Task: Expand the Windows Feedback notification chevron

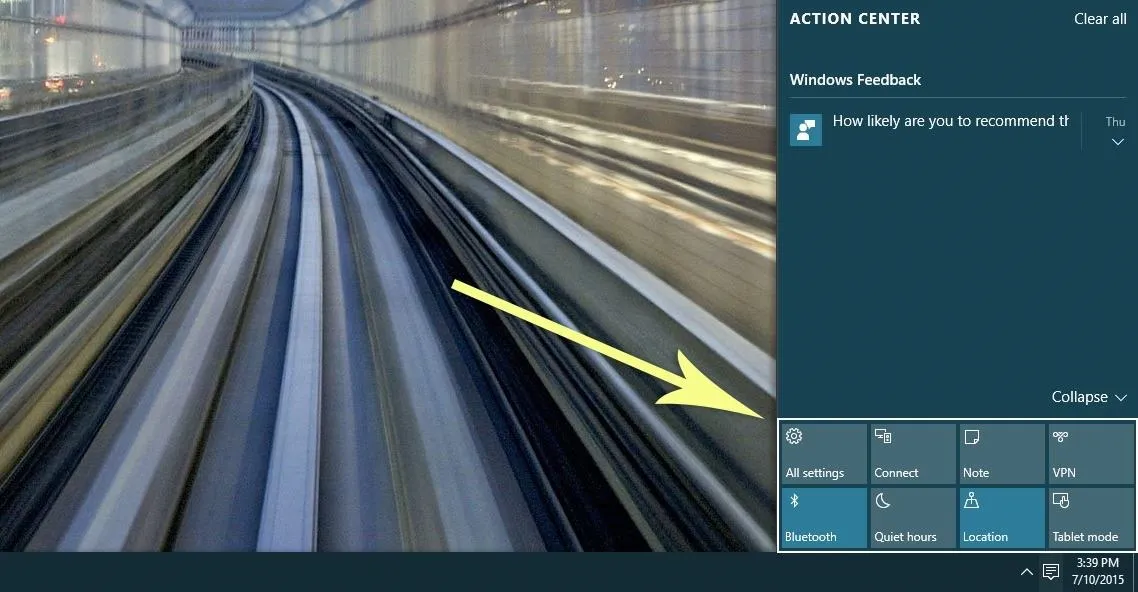Action: click(x=1118, y=142)
